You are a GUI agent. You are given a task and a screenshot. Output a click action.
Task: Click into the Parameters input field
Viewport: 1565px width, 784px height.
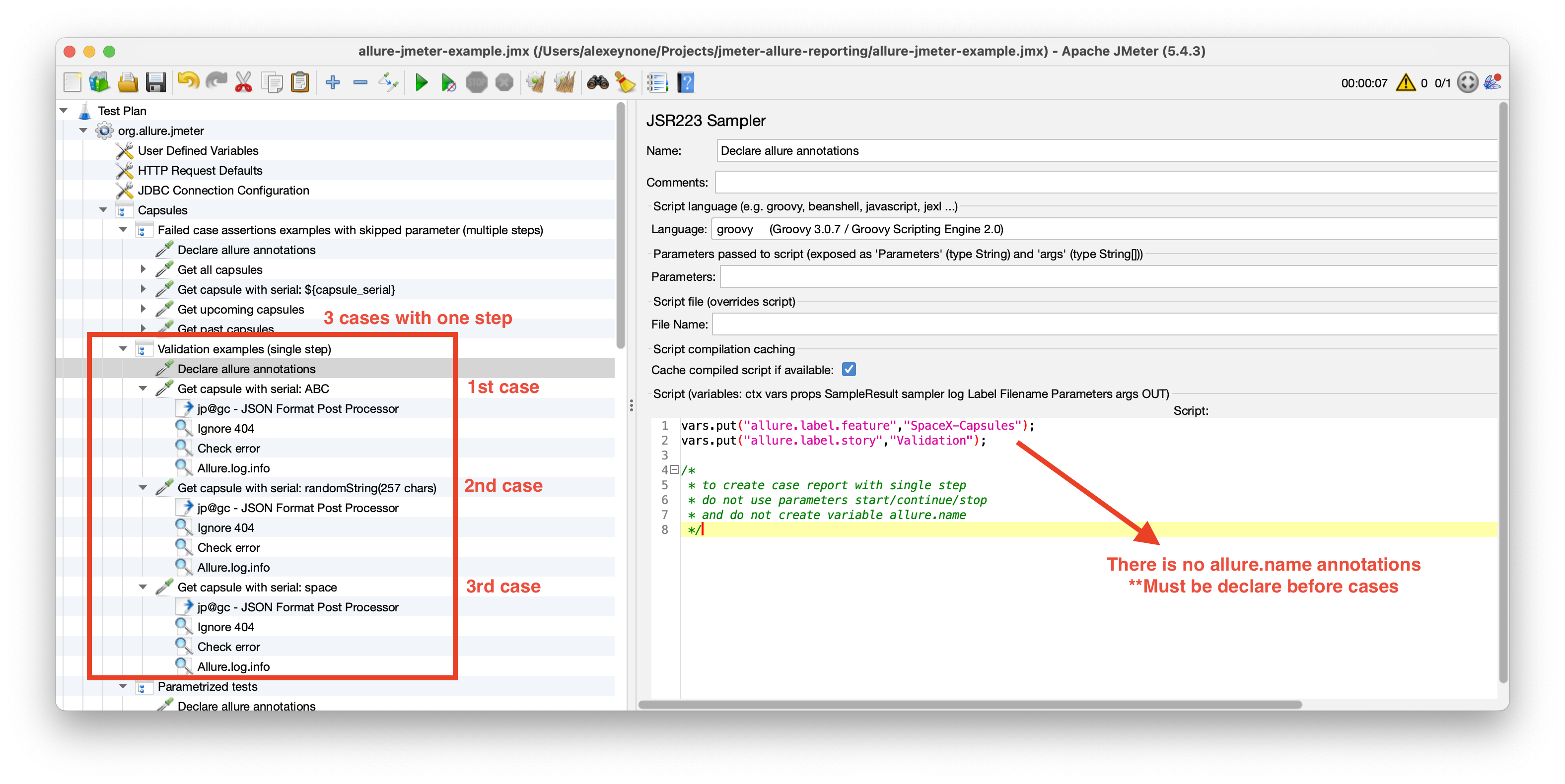click(x=1093, y=277)
